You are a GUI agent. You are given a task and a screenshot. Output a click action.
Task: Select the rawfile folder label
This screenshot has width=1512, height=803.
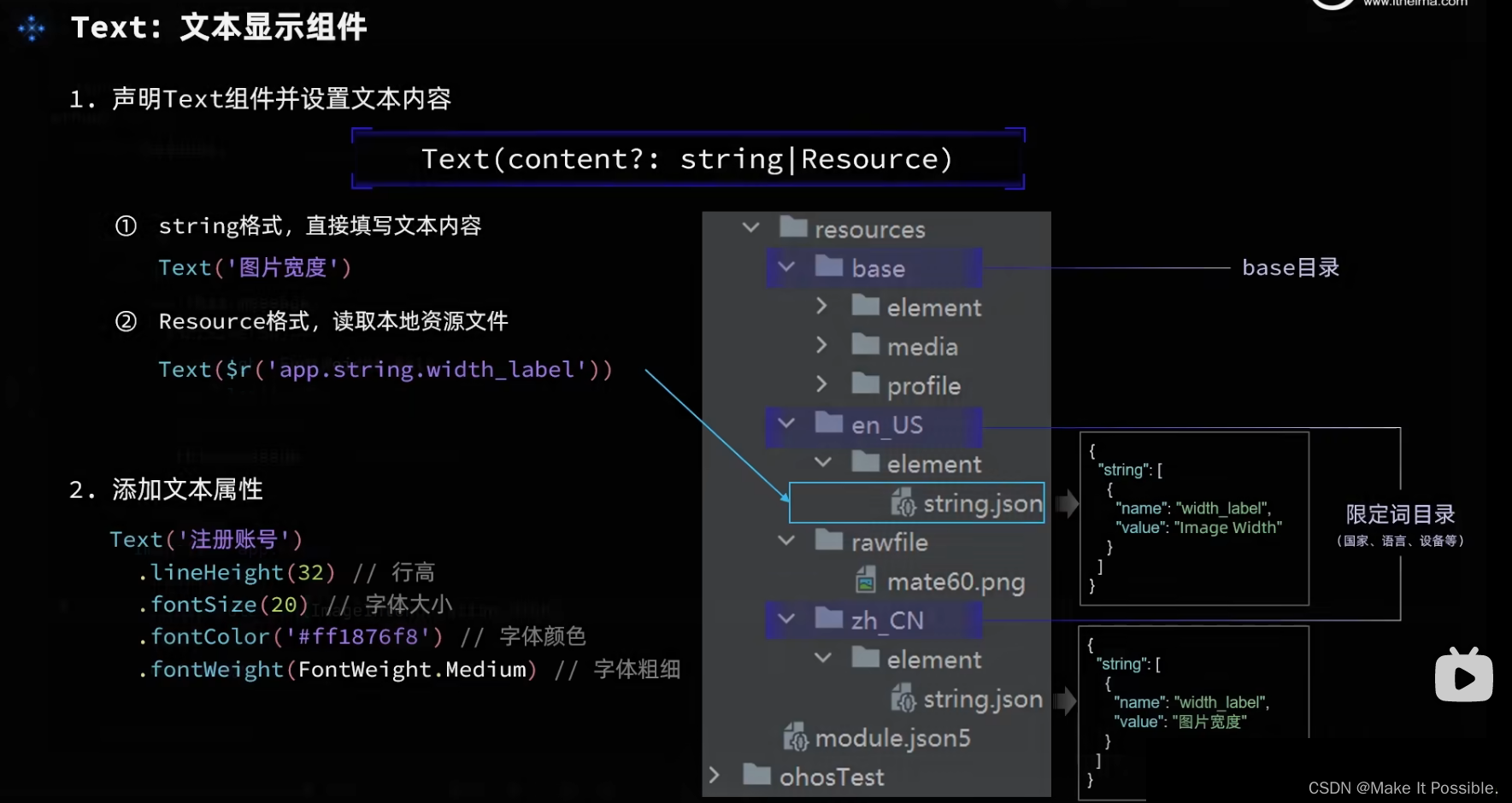tap(890, 542)
